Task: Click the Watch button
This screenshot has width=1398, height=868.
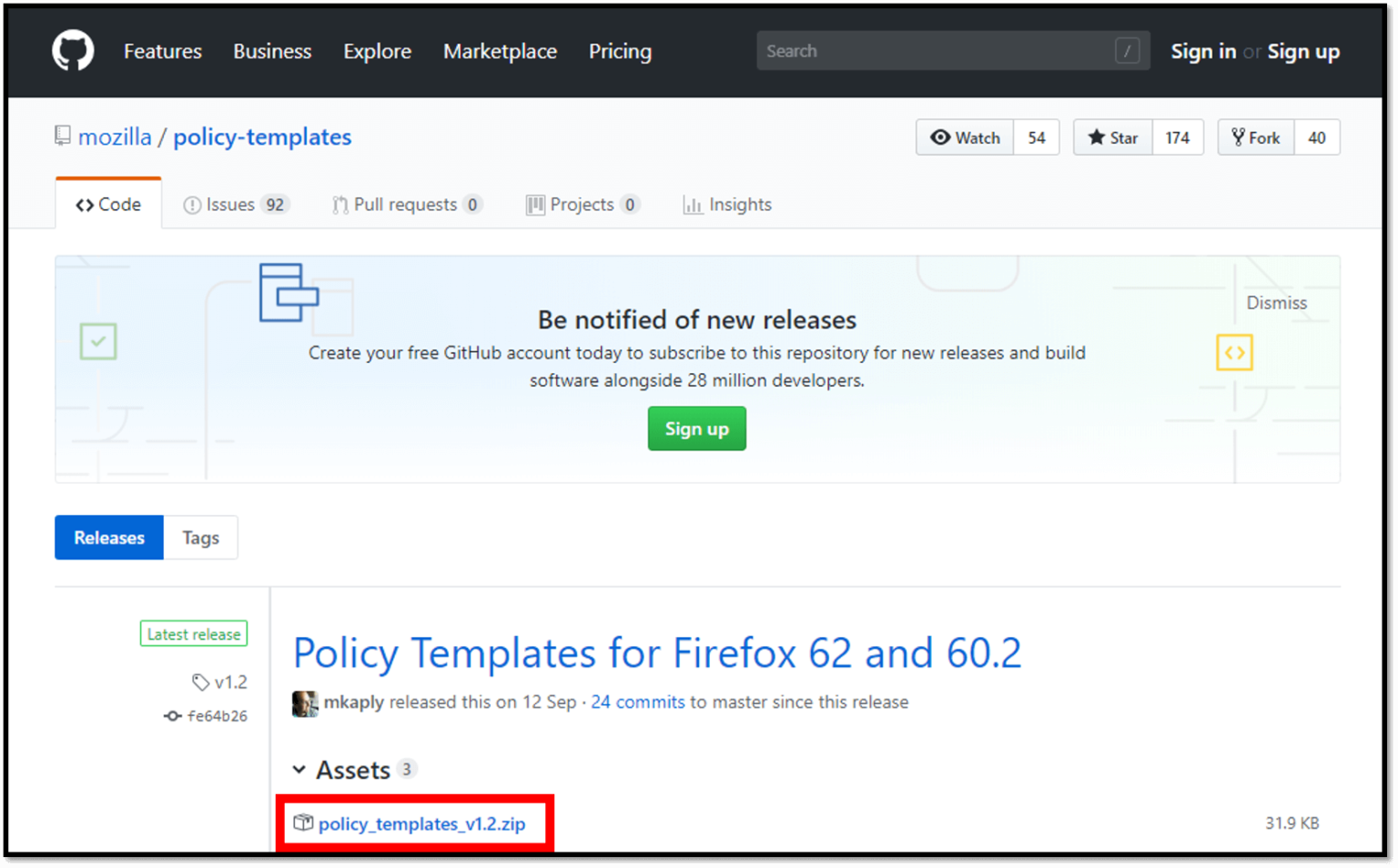Action: (965, 137)
